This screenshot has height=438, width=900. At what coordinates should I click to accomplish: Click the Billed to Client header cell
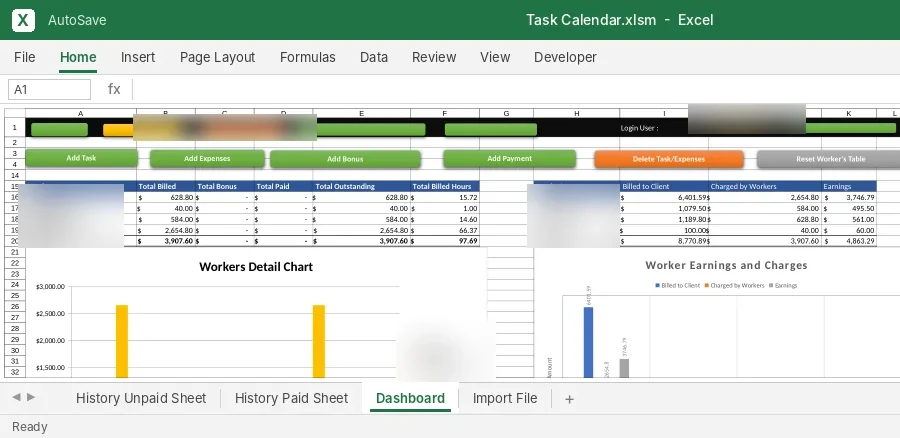point(664,187)
